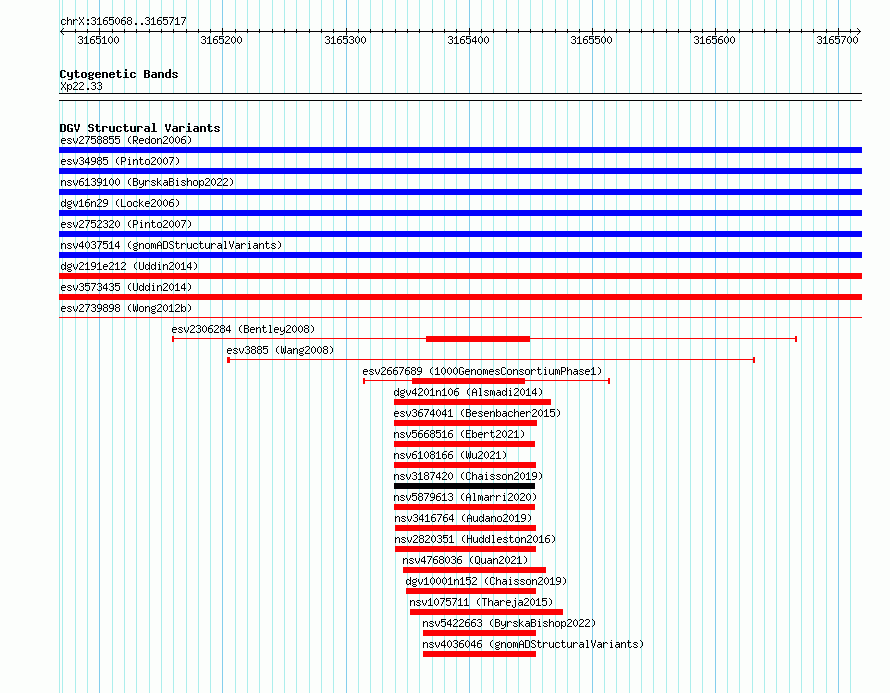Open nsv4036046 (gnomADStructuralVariants) label
The height and width of the screenshot is (693, 890).
click(x=533, y=644)
